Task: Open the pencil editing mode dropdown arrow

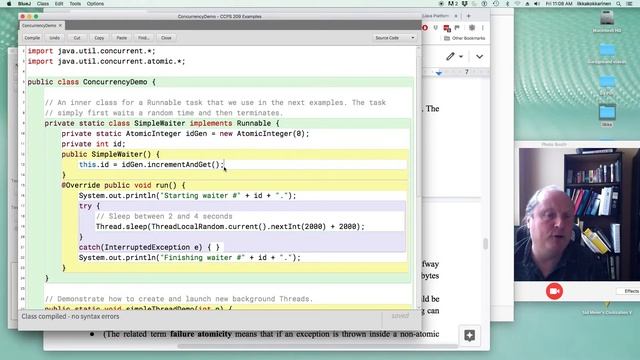Action: (461, 57)
